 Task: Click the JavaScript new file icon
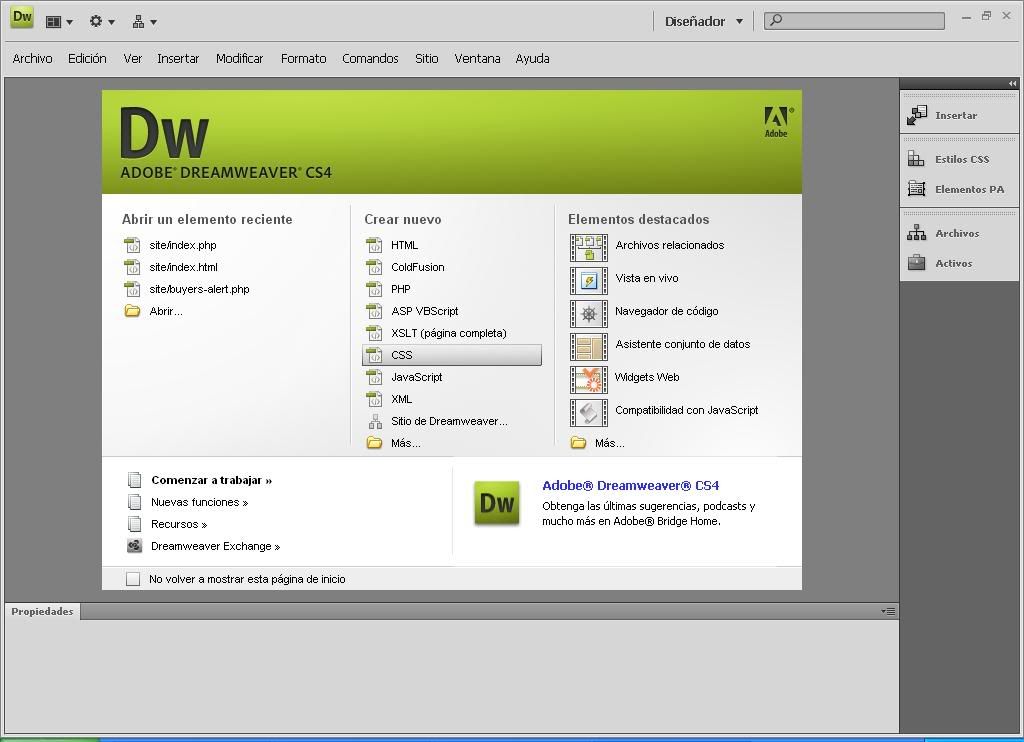coord(374,377)
